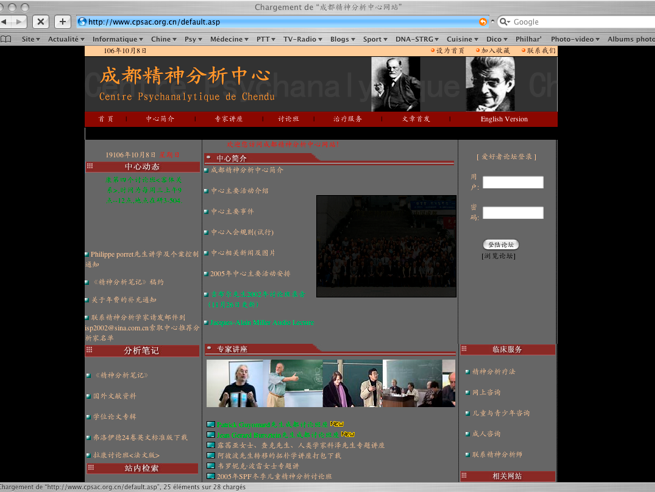655x492 pixels.
Task: Expand the Photo-video bookmarks folder
Action: [575, 39]
